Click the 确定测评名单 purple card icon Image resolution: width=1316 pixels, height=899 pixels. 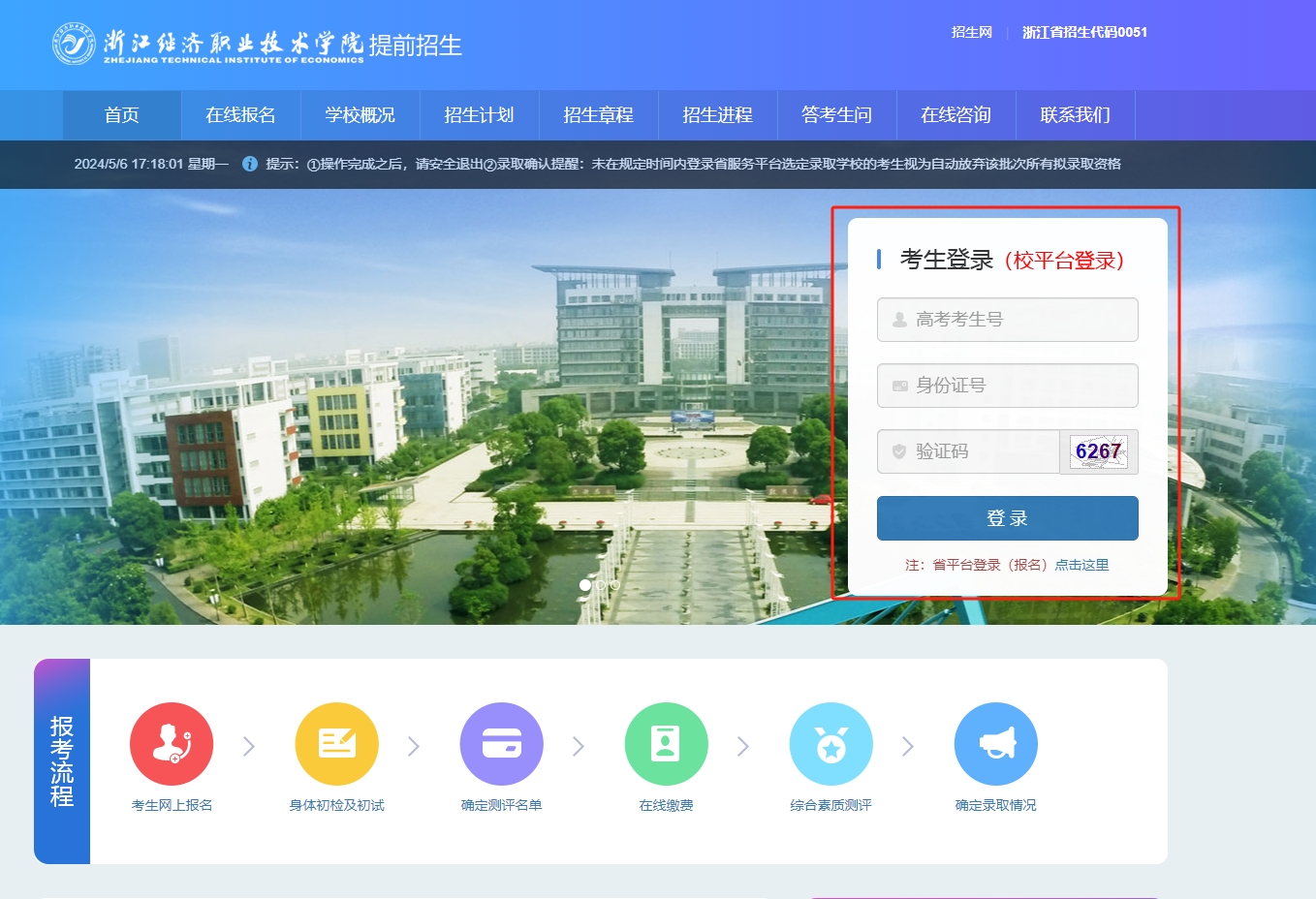coord(501,744)
